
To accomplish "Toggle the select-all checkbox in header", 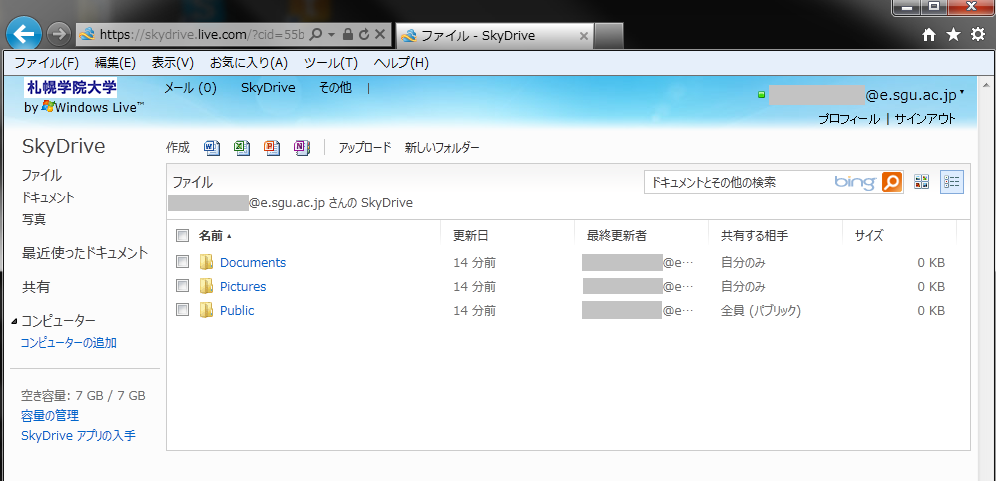I will pyautogui.click(x=182, y=236).
